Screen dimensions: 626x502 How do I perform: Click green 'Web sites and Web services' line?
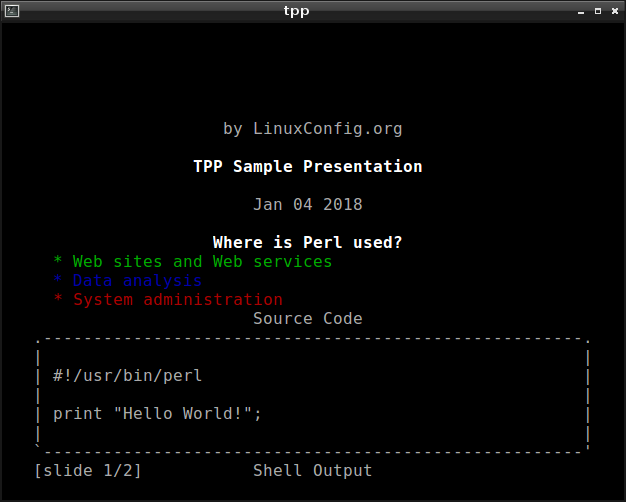202,262
